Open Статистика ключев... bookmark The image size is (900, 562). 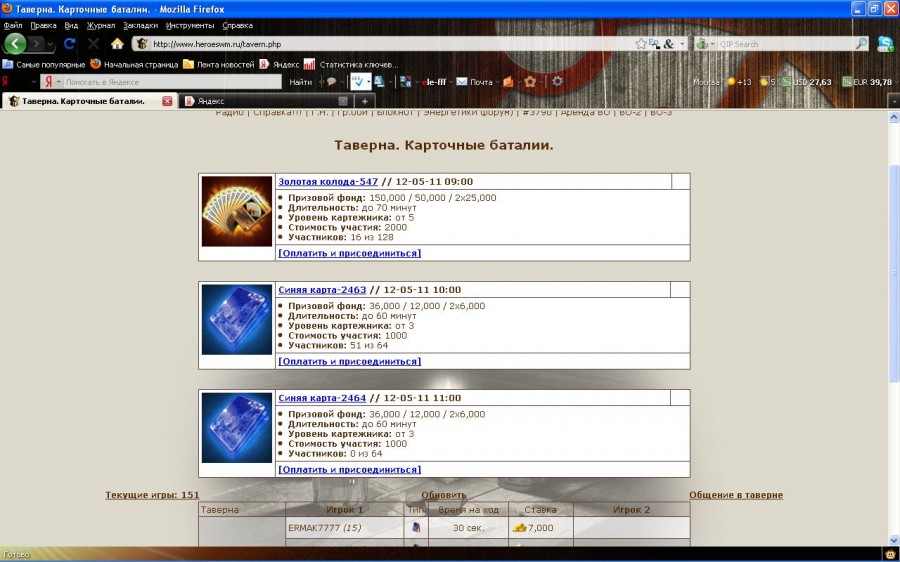[351, 64]
